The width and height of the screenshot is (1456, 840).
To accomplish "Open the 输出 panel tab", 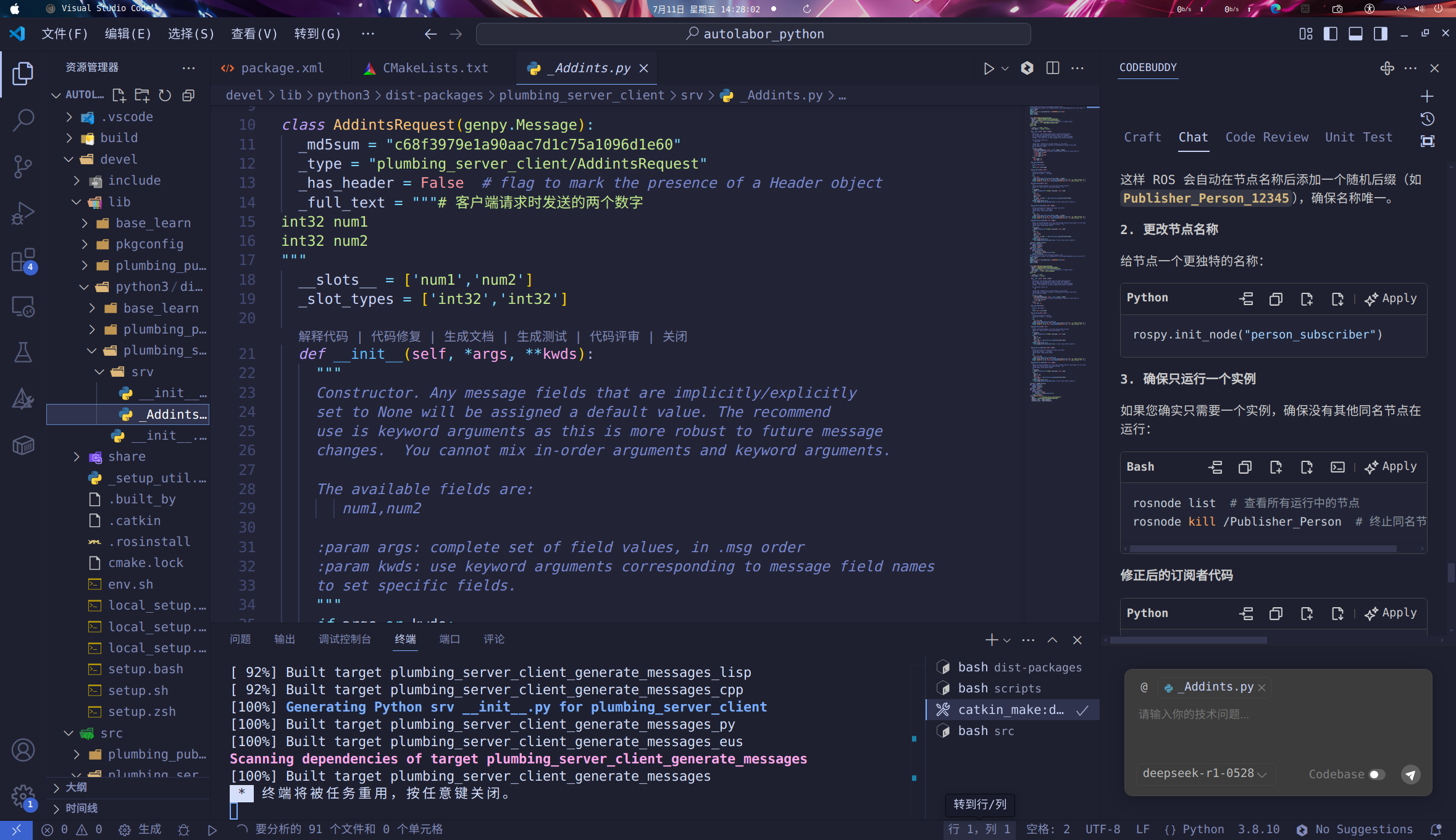I will [x=284, y=639].
